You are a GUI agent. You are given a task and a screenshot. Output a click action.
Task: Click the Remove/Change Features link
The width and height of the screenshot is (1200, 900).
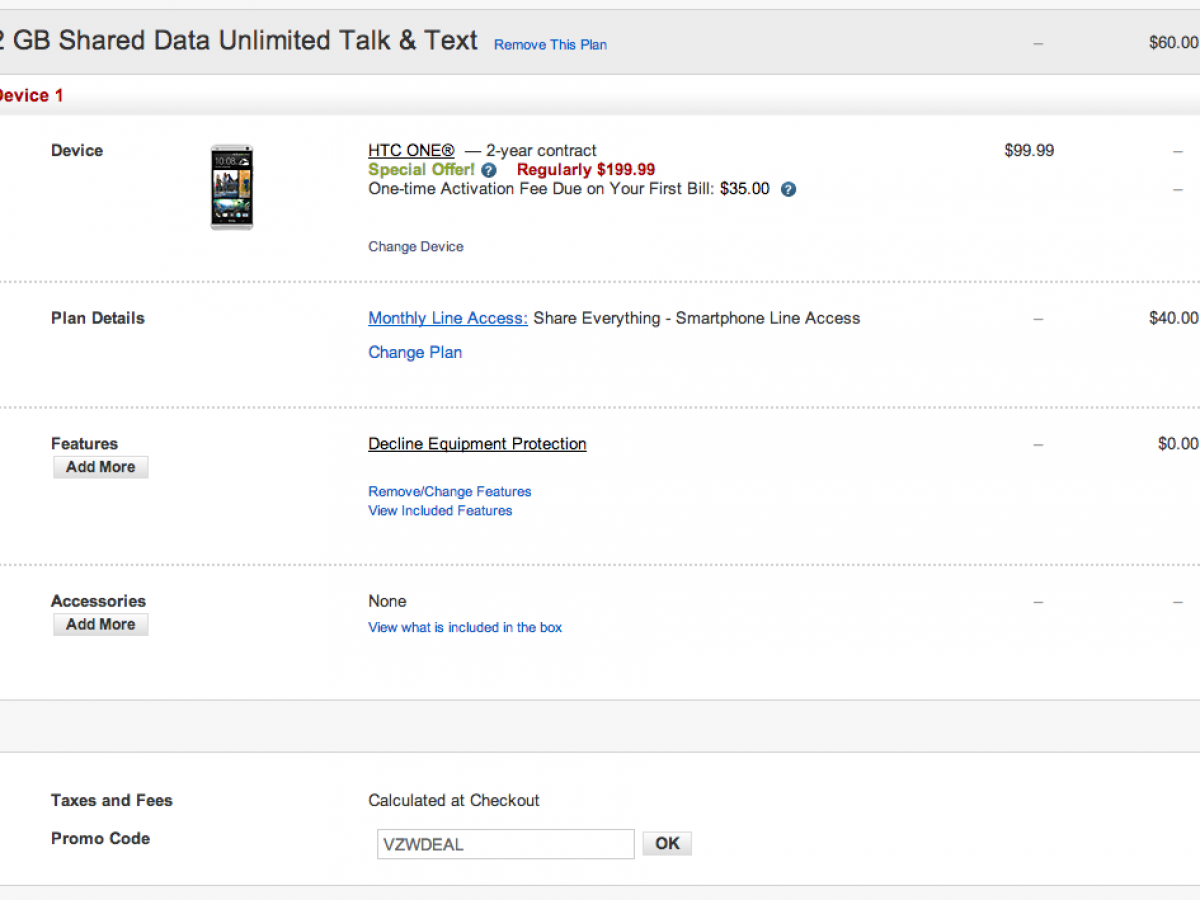click(x=450, y=492)
